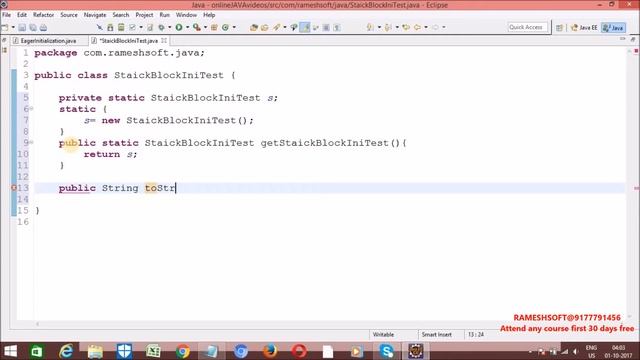The image size is (640, 360).
Task: Click the Writable status entry
Action: coord(383,334)
